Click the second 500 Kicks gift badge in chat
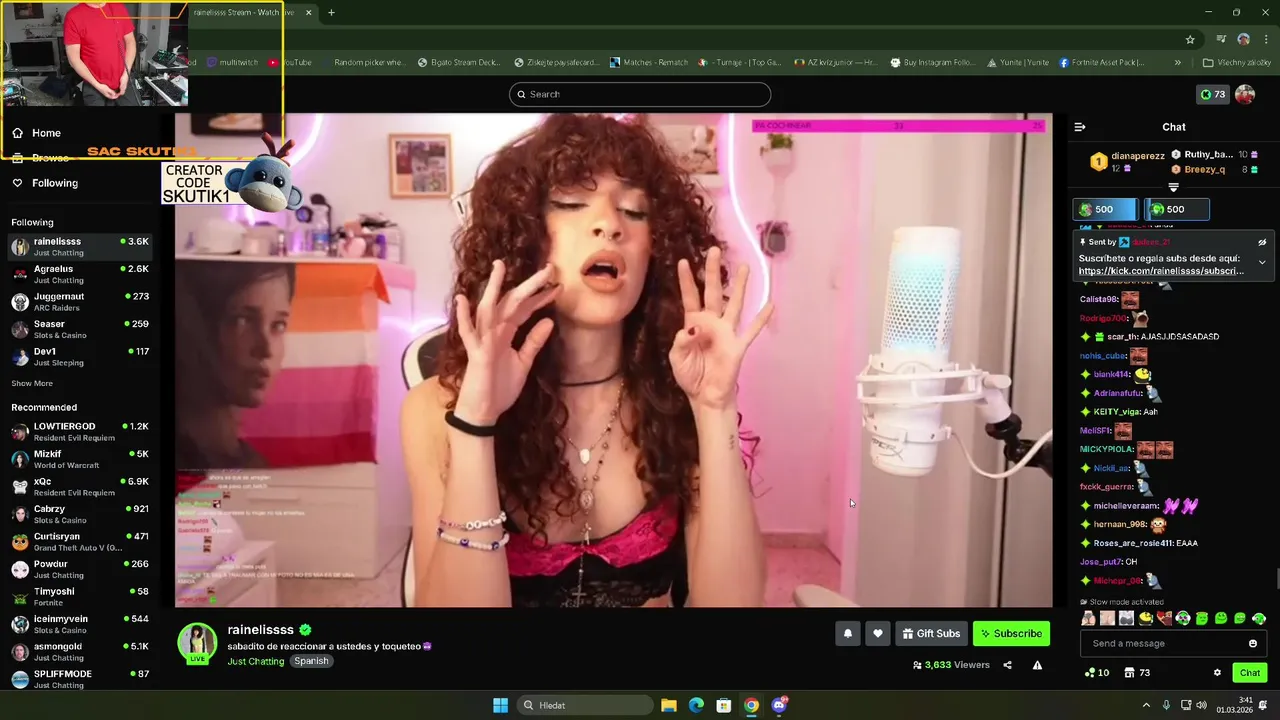Screen dimensions: 1280x720 [1177, 209]
